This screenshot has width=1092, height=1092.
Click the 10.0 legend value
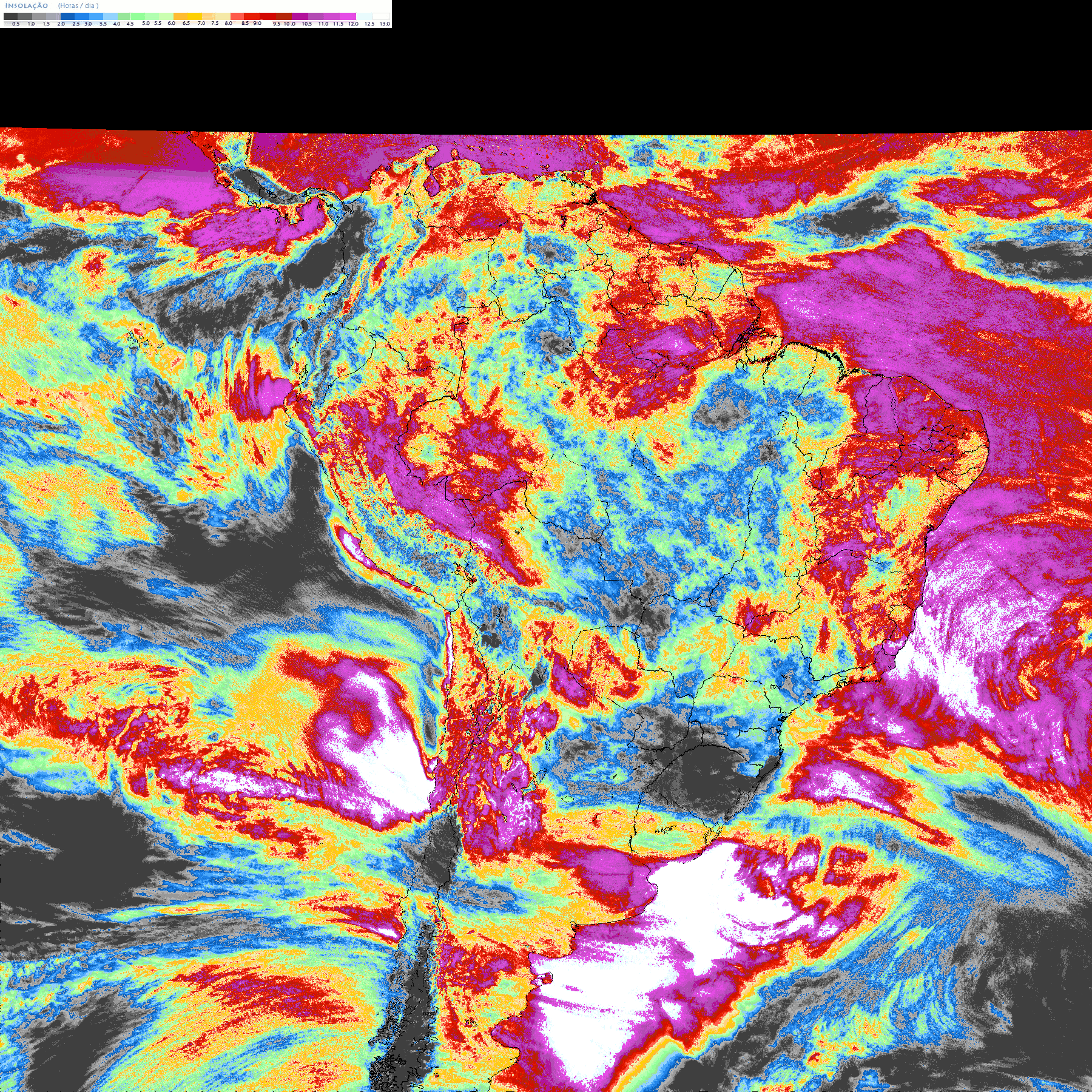click(x=289, y=24)
